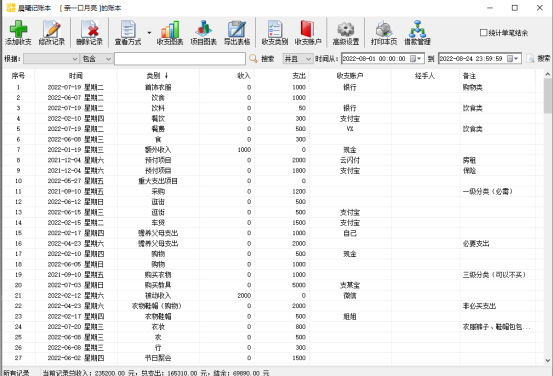
Task: Click the 房租 remark cell
Action: 469,160
